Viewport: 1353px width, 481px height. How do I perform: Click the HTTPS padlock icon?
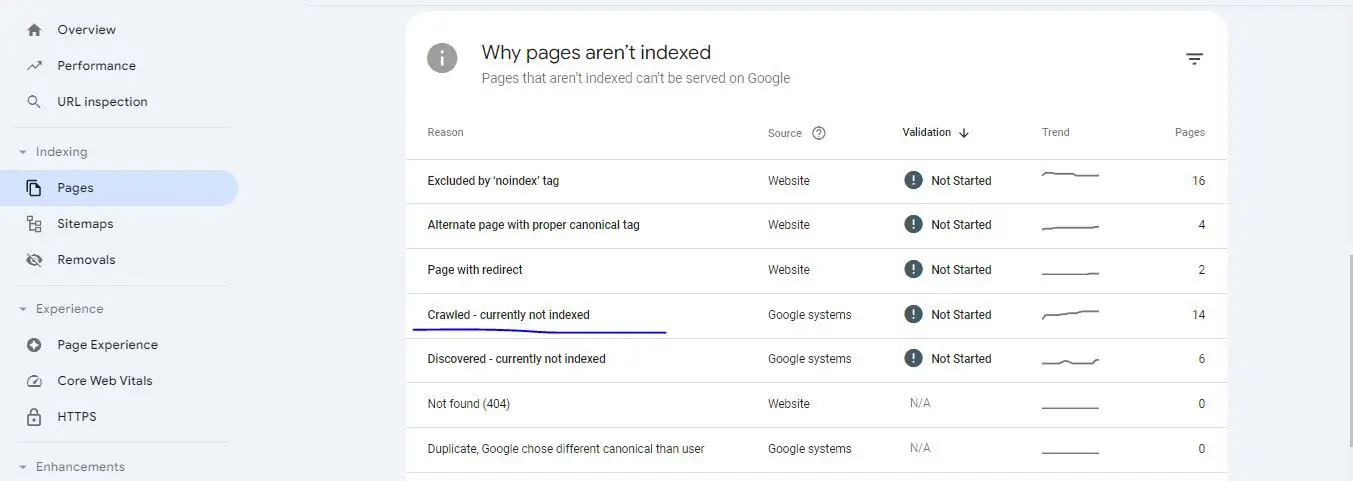click(34, 417)
